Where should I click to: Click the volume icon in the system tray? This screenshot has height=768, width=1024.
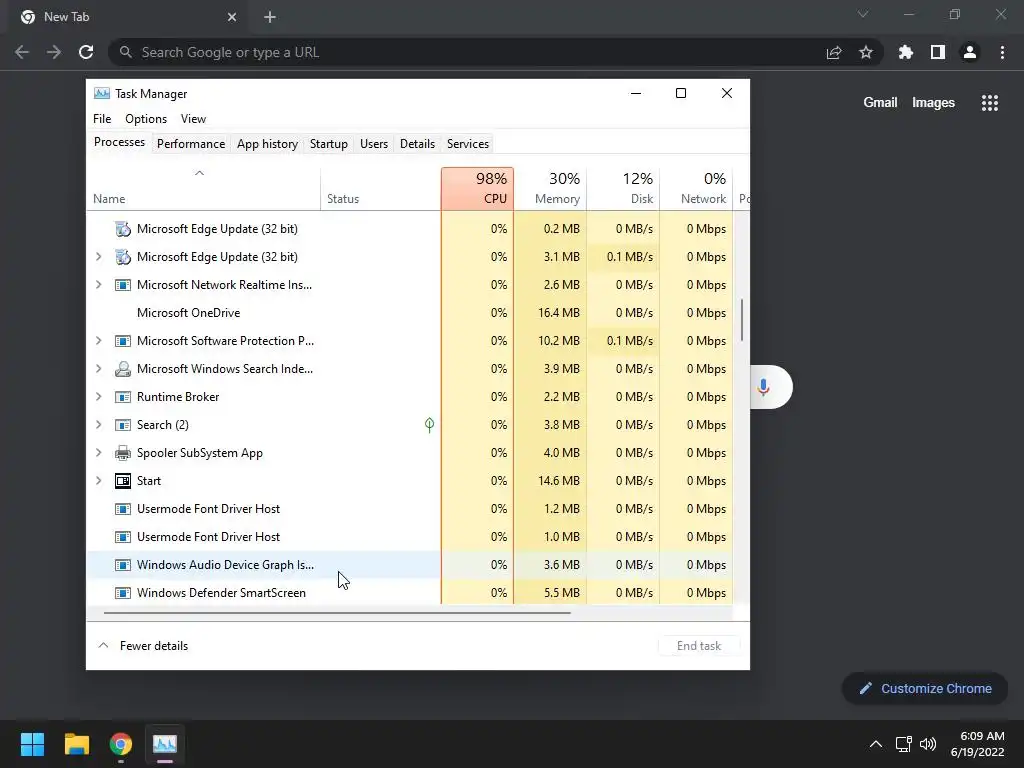click(x=927, y=744)
